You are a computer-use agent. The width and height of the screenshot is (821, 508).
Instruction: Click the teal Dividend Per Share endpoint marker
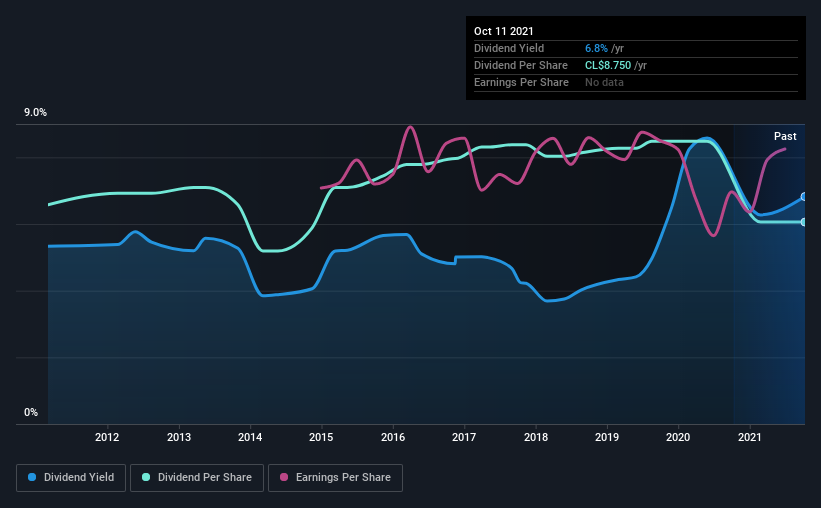[x=804, y=222]
